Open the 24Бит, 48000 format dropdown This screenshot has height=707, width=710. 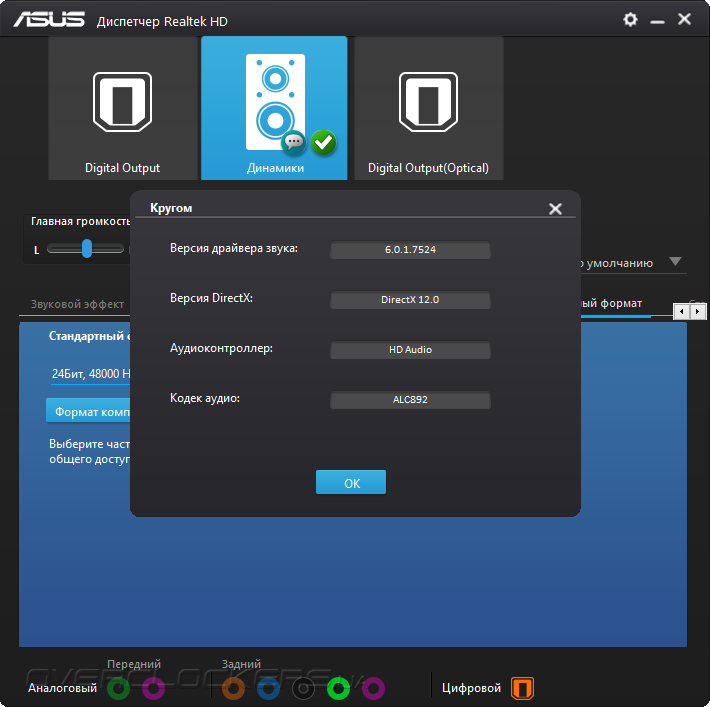(91, 375)
